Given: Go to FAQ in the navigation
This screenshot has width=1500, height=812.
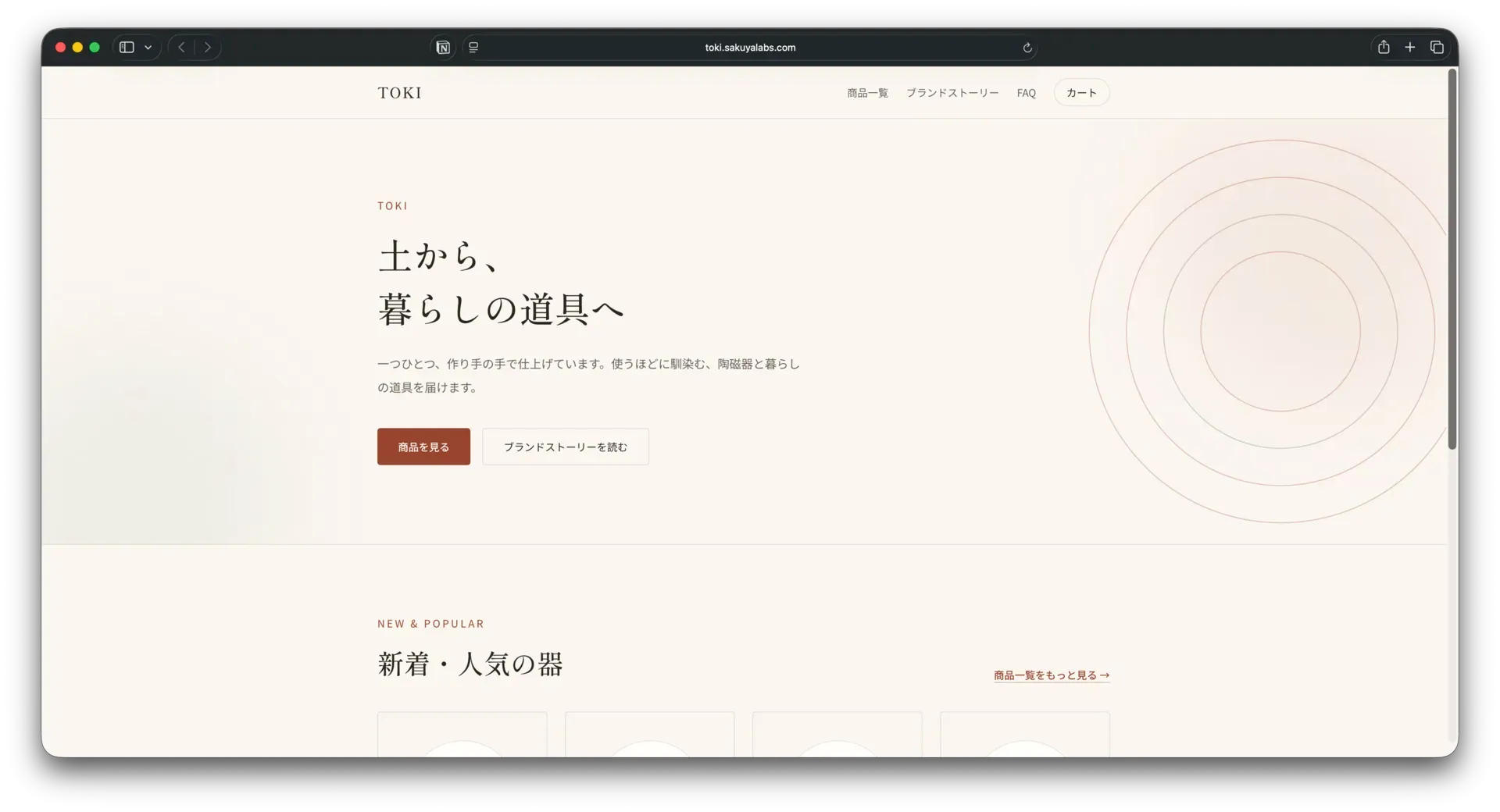Looking at the screenshot, I should 1027,93.
